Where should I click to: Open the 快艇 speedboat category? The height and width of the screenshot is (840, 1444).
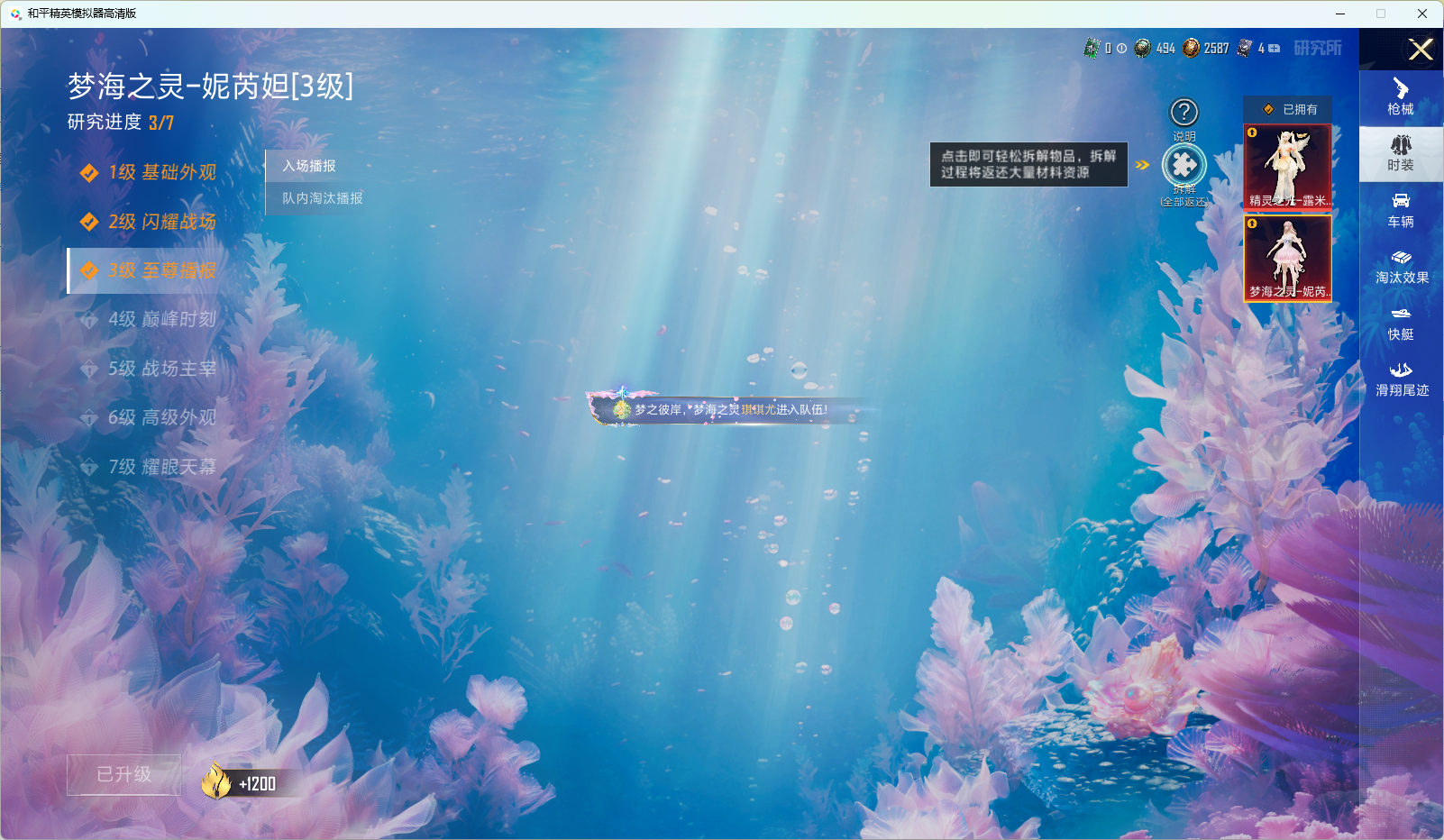[x=1401, y=323]
